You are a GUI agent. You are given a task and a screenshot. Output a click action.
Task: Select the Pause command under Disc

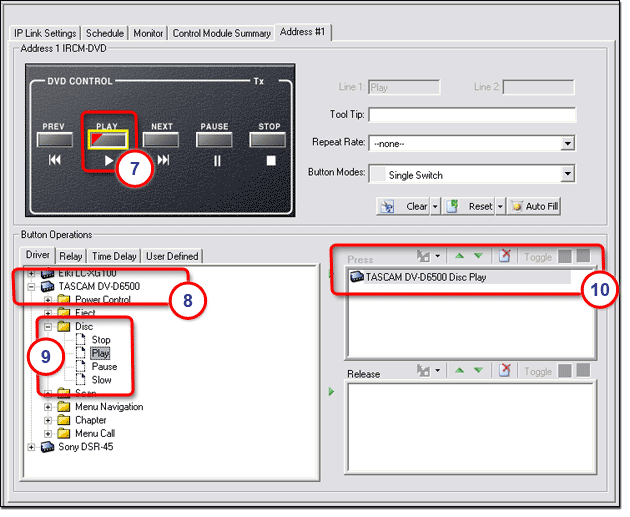104,367
